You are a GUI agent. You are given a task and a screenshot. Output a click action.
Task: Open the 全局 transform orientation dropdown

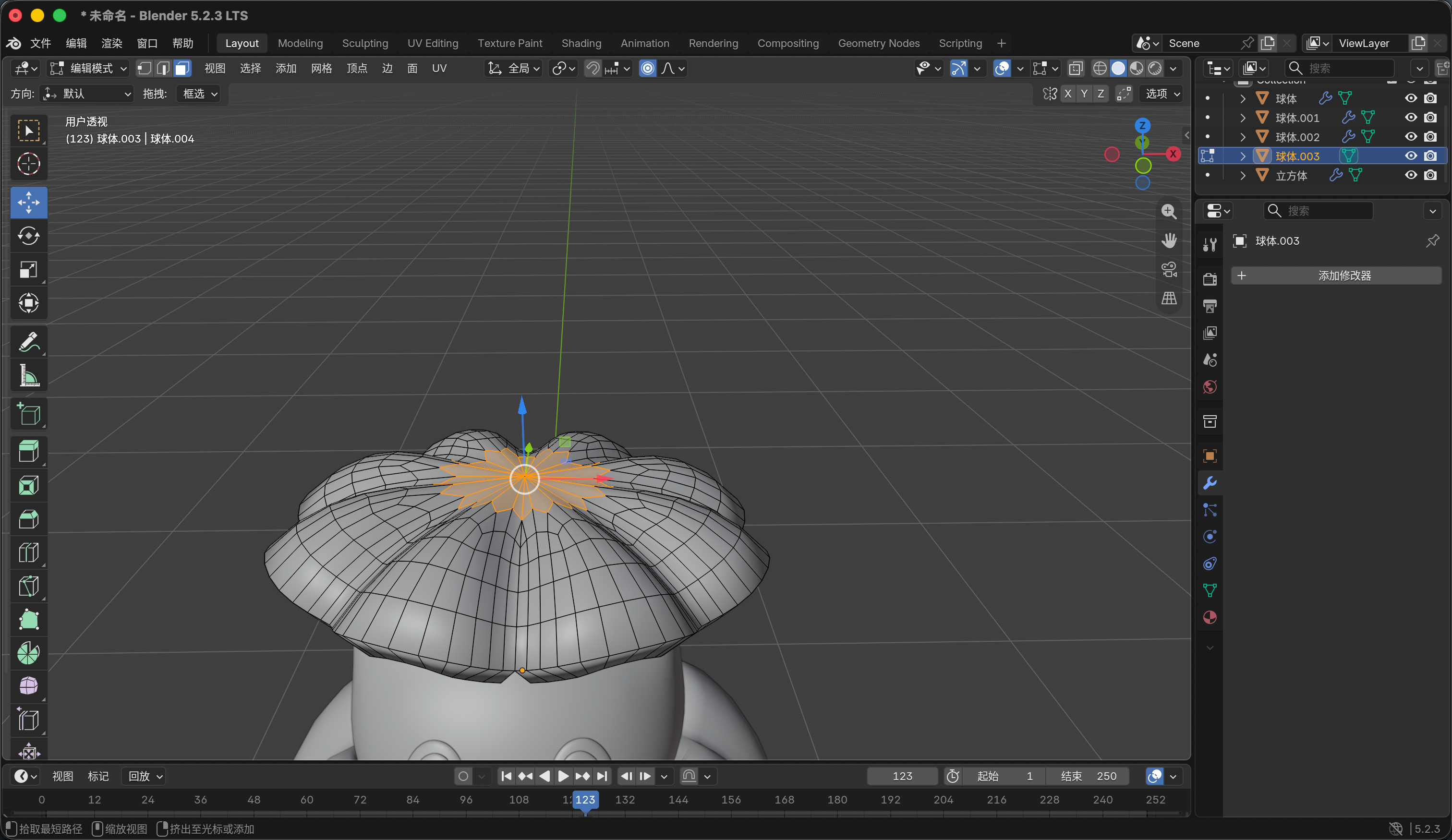pyautogui.click(x=513, y=69)
